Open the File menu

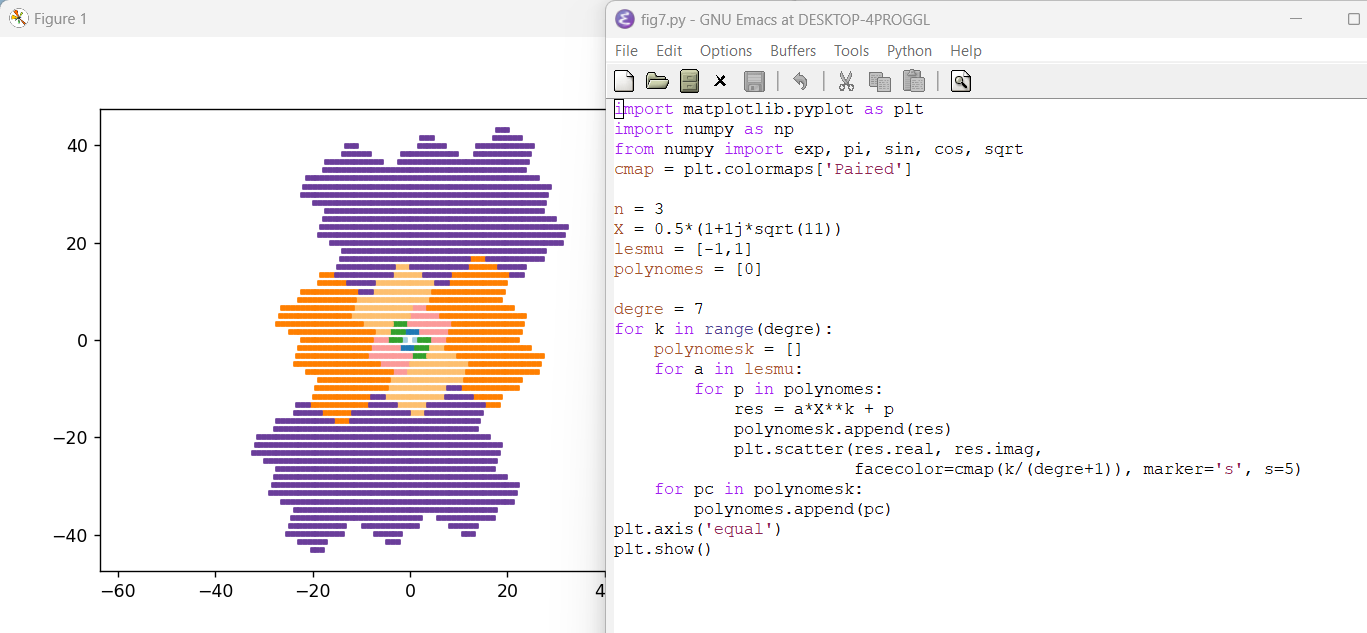pyautogui.click(x=626, y=51)
